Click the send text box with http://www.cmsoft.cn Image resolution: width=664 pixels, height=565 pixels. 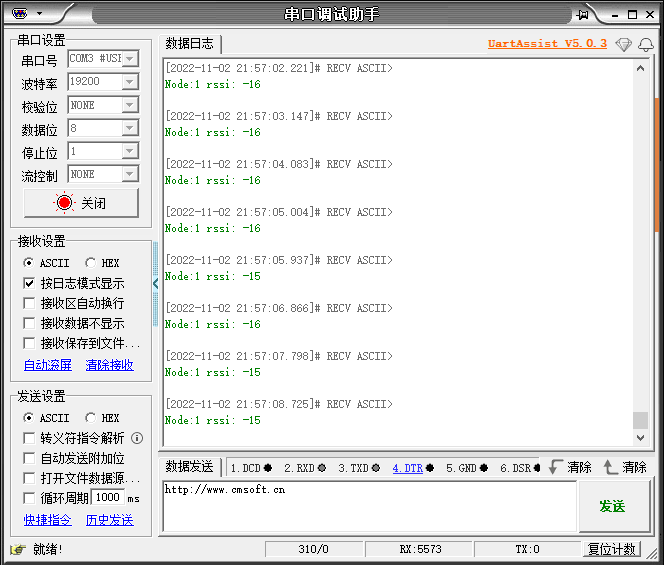point(370,506)
